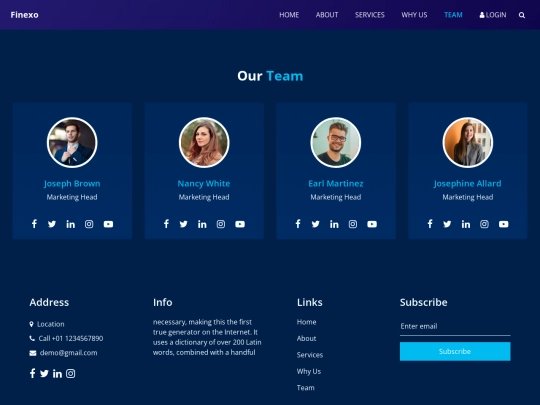Open the search icon in navbar

(522, 15)
